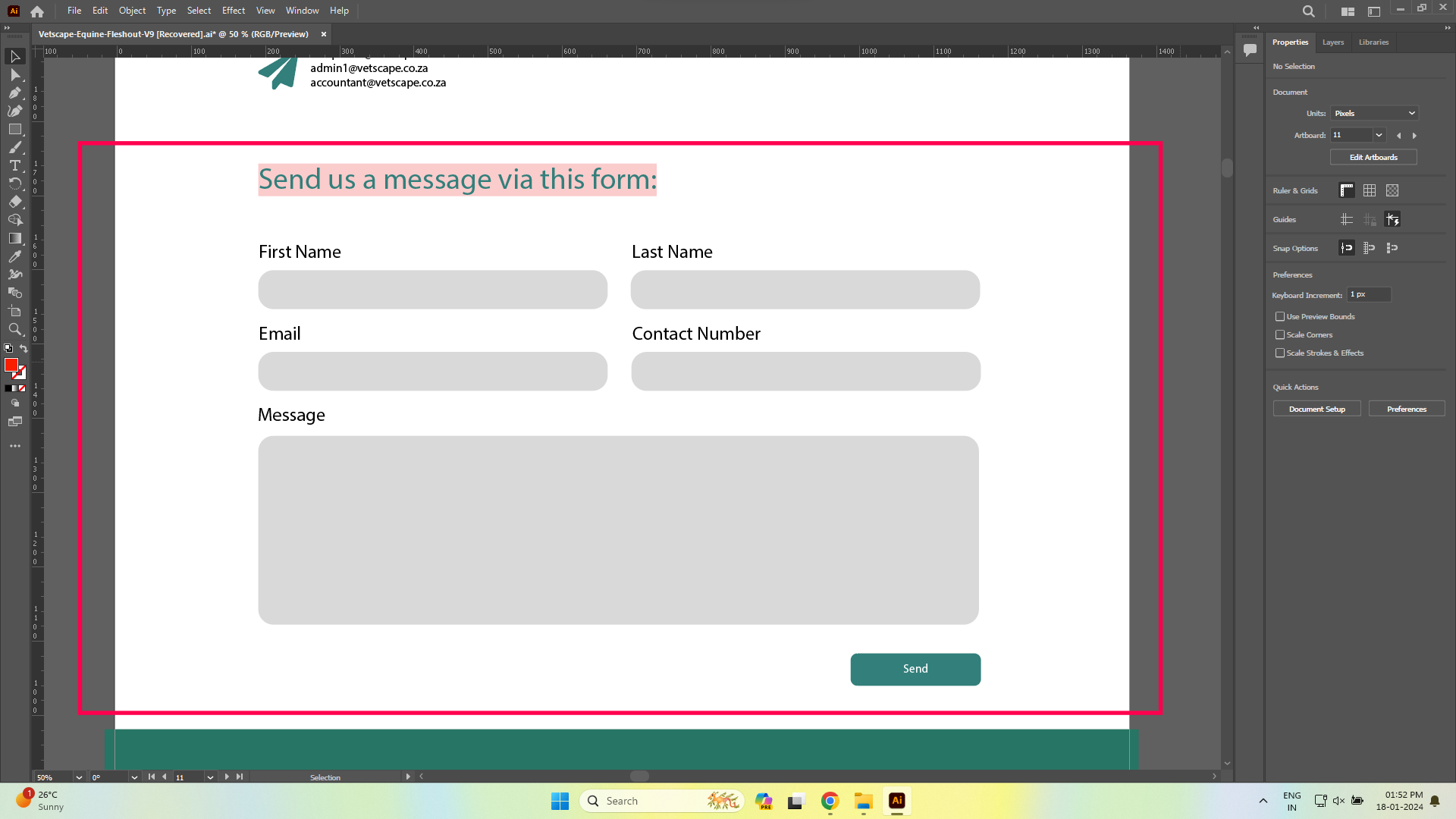Click the Edit Artboards button
Viewport: 1456px width, 819px height.
tap(1373, 157)
